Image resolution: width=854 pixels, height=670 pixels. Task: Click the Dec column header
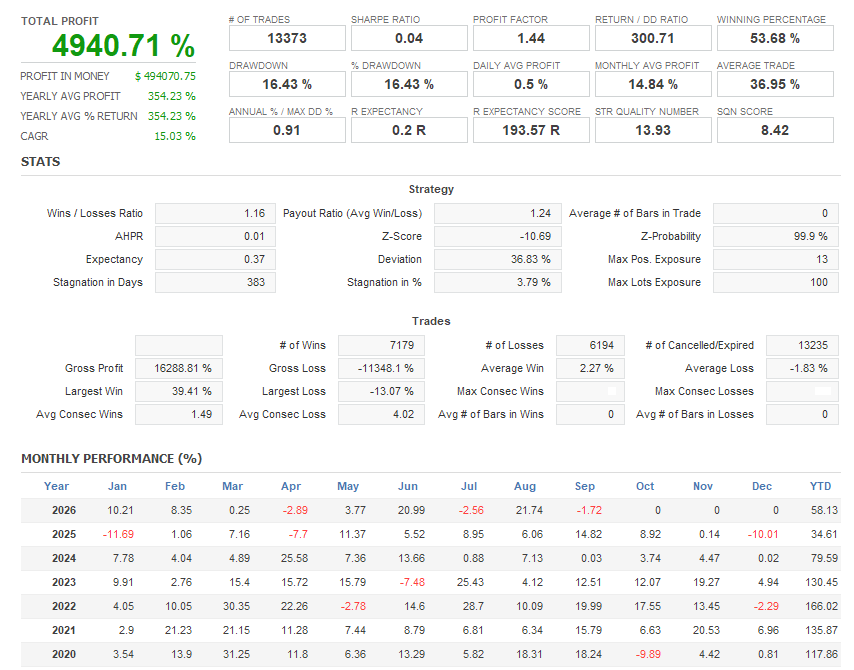click(762, 486)
